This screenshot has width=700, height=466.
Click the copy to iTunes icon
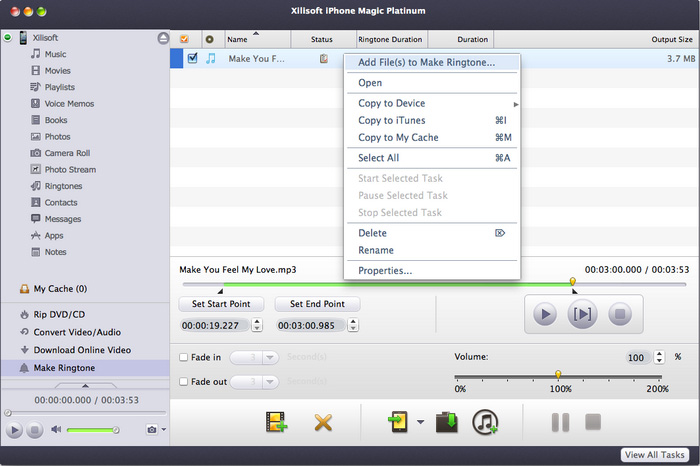coord(485,422)
